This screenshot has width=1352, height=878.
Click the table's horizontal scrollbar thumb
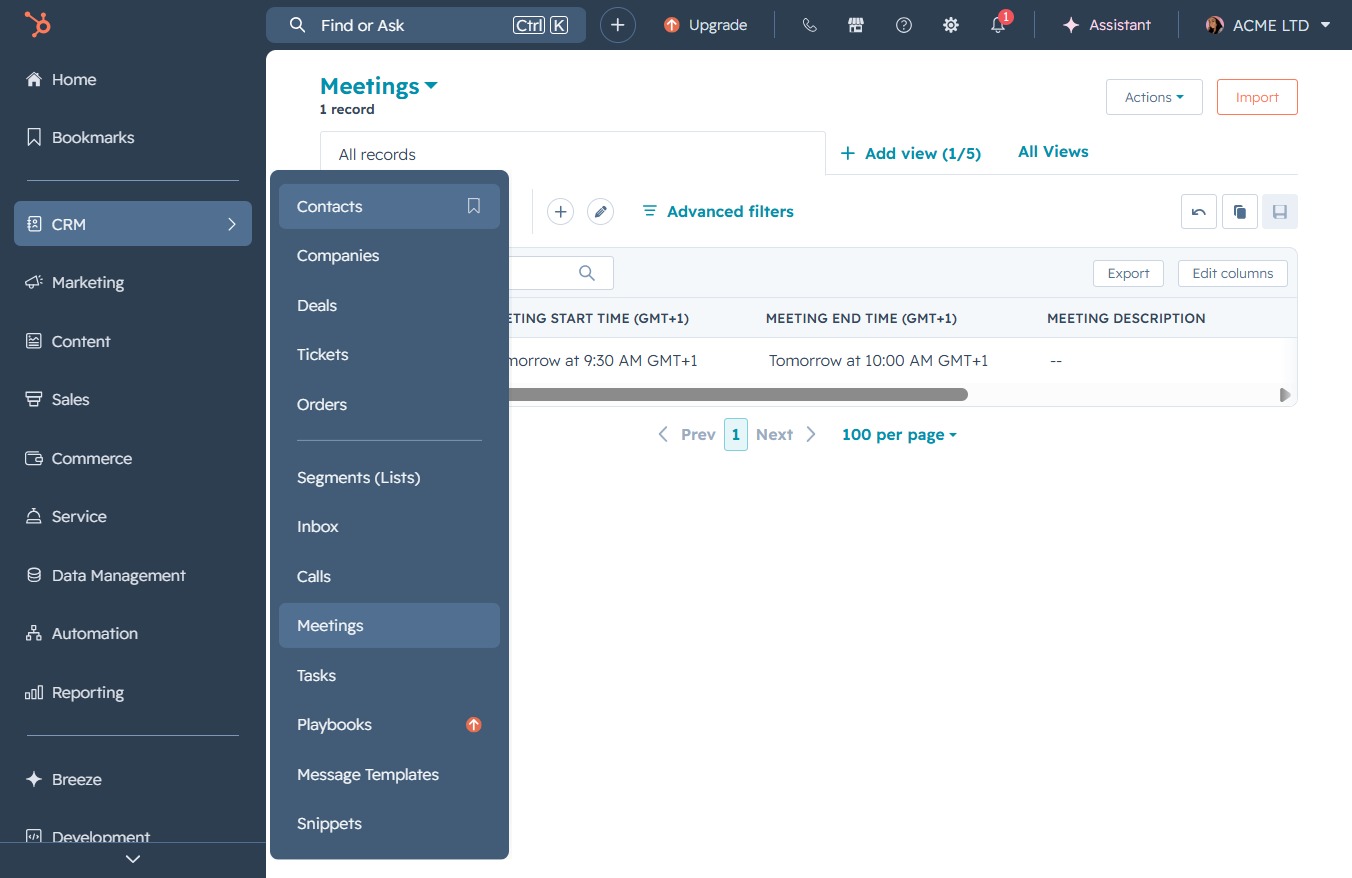(x=738, y=394)
